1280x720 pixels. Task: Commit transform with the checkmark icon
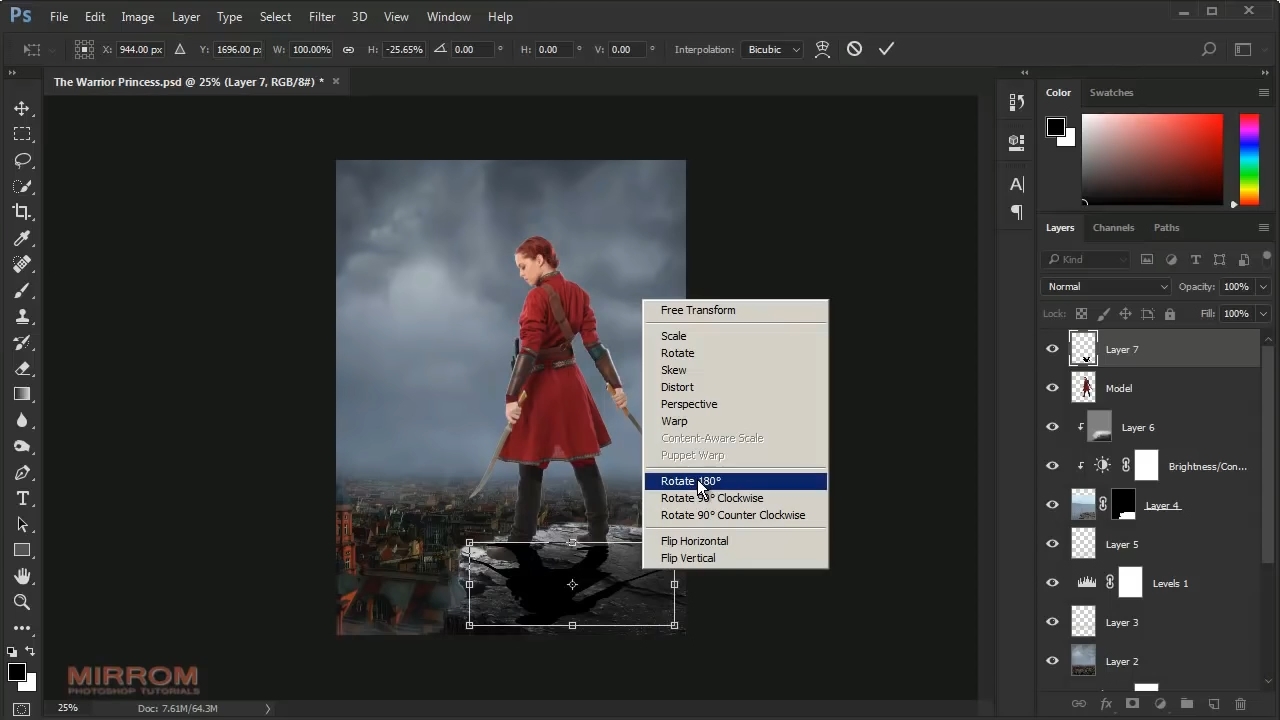tap(886, 49)
